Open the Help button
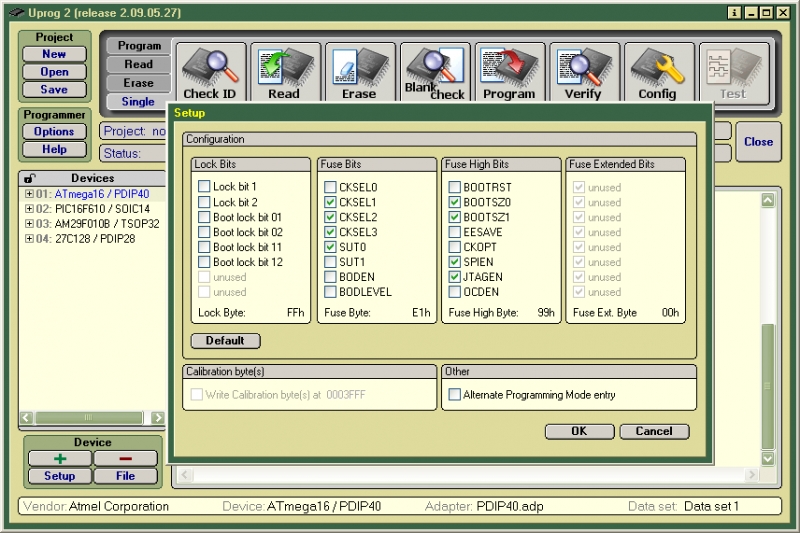Viewport: 800px width, 533px height. (x=54, y=149)
